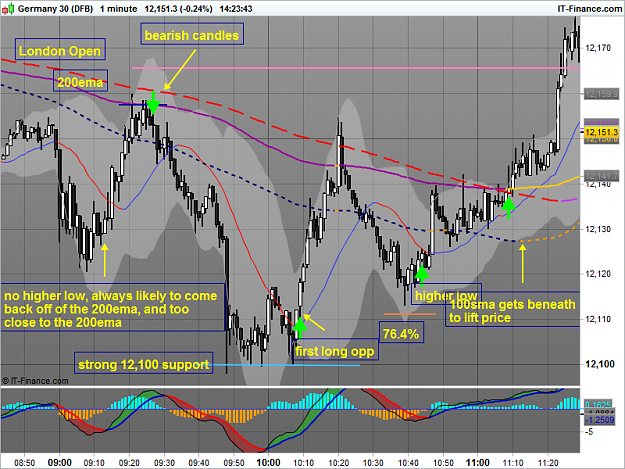Viewport: 625px width, 469px height.
Task: Select the 12,170 price axis label
Action: click(x=598, y=48)
